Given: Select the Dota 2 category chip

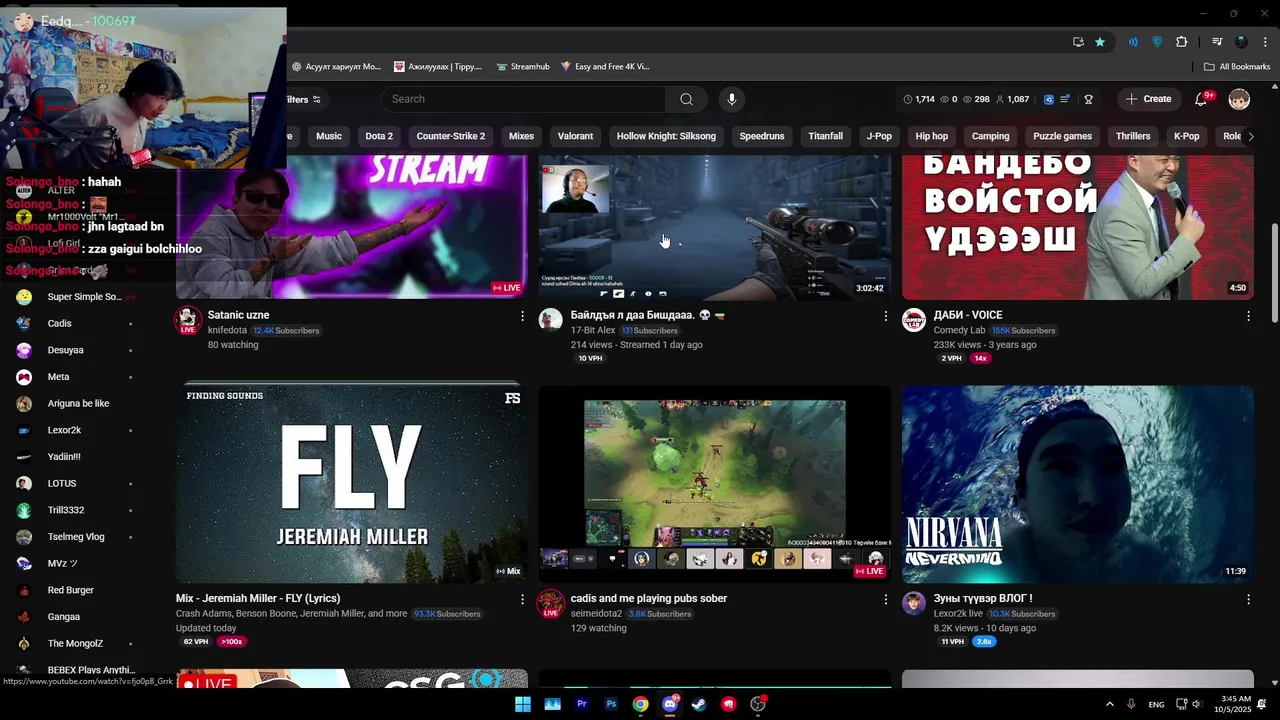Looking at the screenshot, I should 379,136.
